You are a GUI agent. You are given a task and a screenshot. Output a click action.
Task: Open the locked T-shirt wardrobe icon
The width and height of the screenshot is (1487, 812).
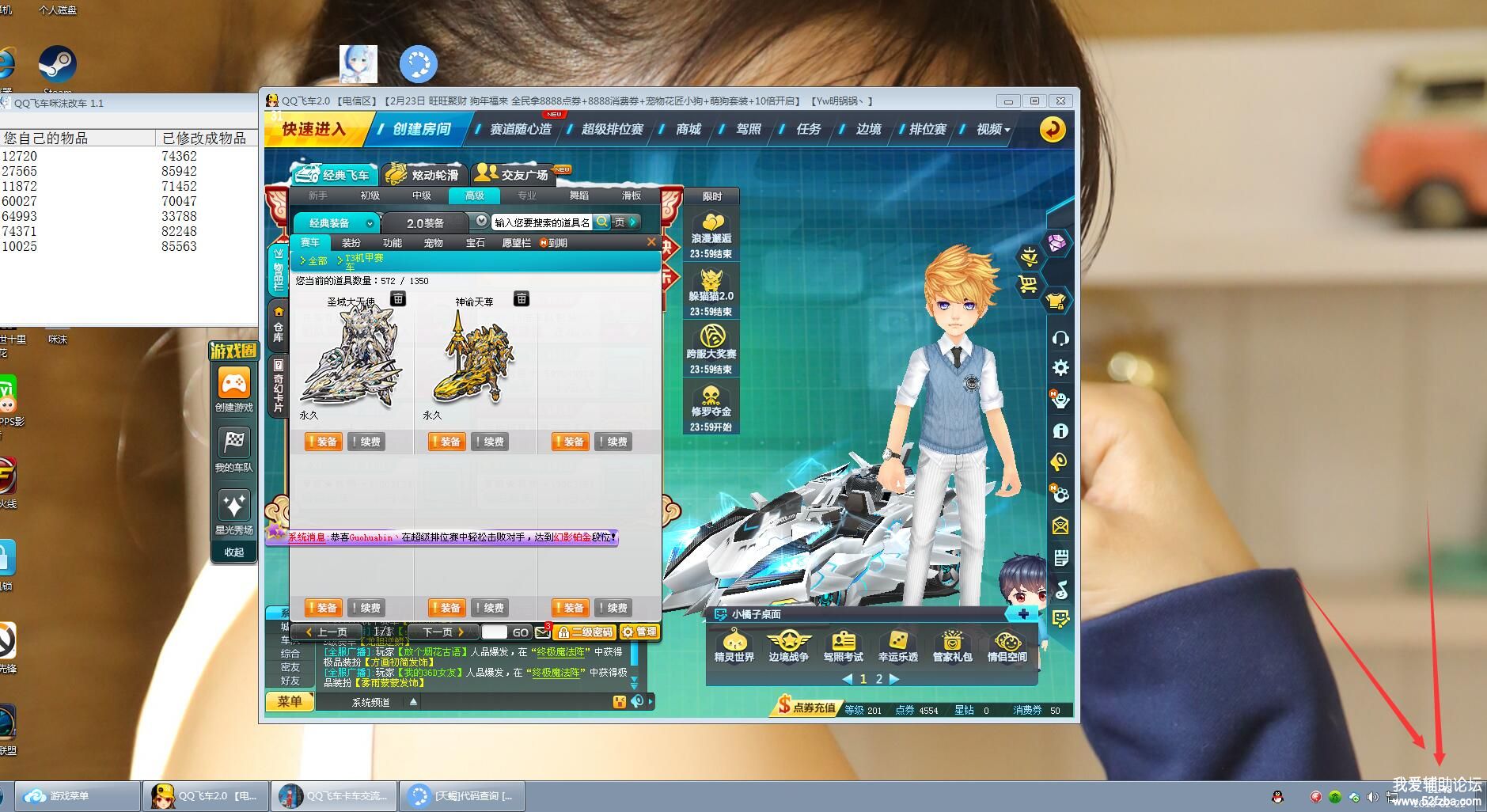[1057, 301]
